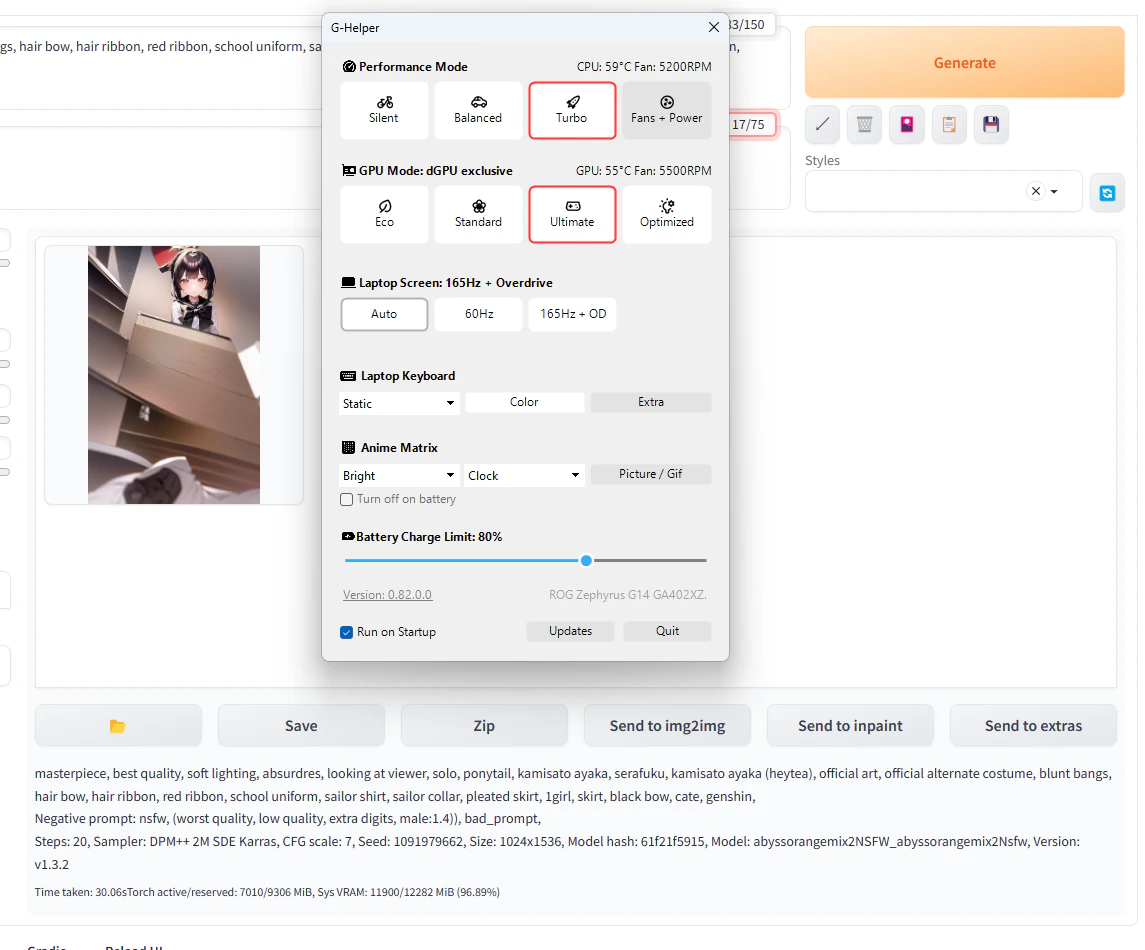Screen dimensions: 1145x950
Task: Click the orange Generate button
Action: [965, 63]
